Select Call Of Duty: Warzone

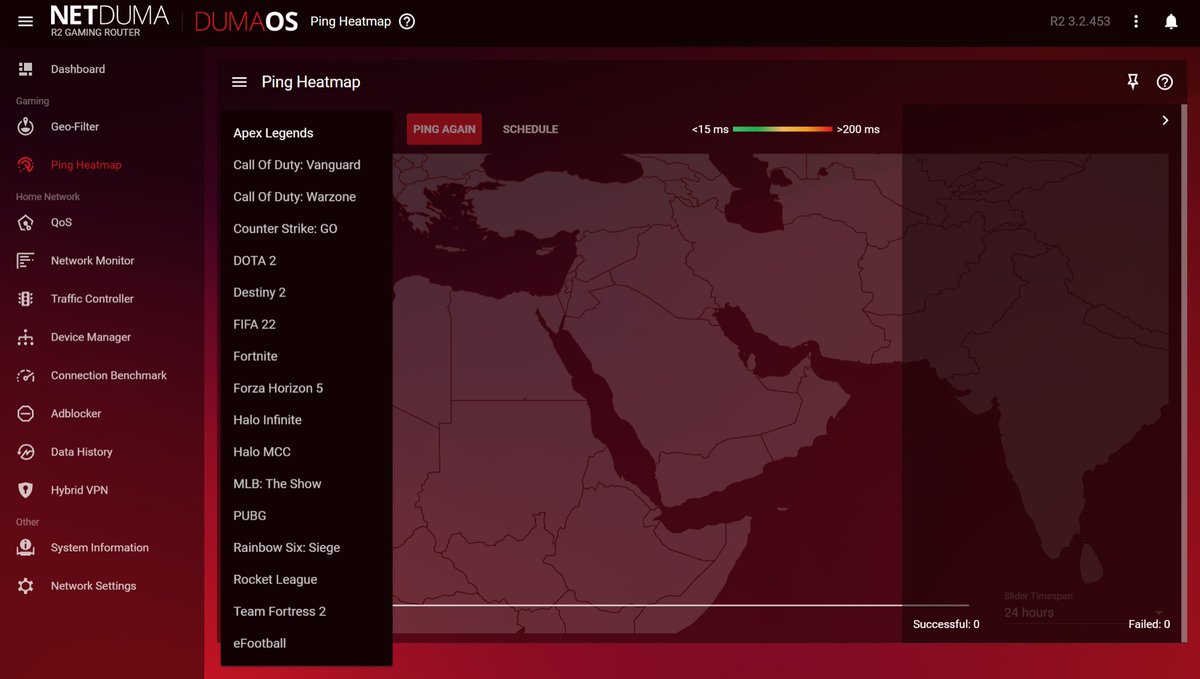coord(306,197)
